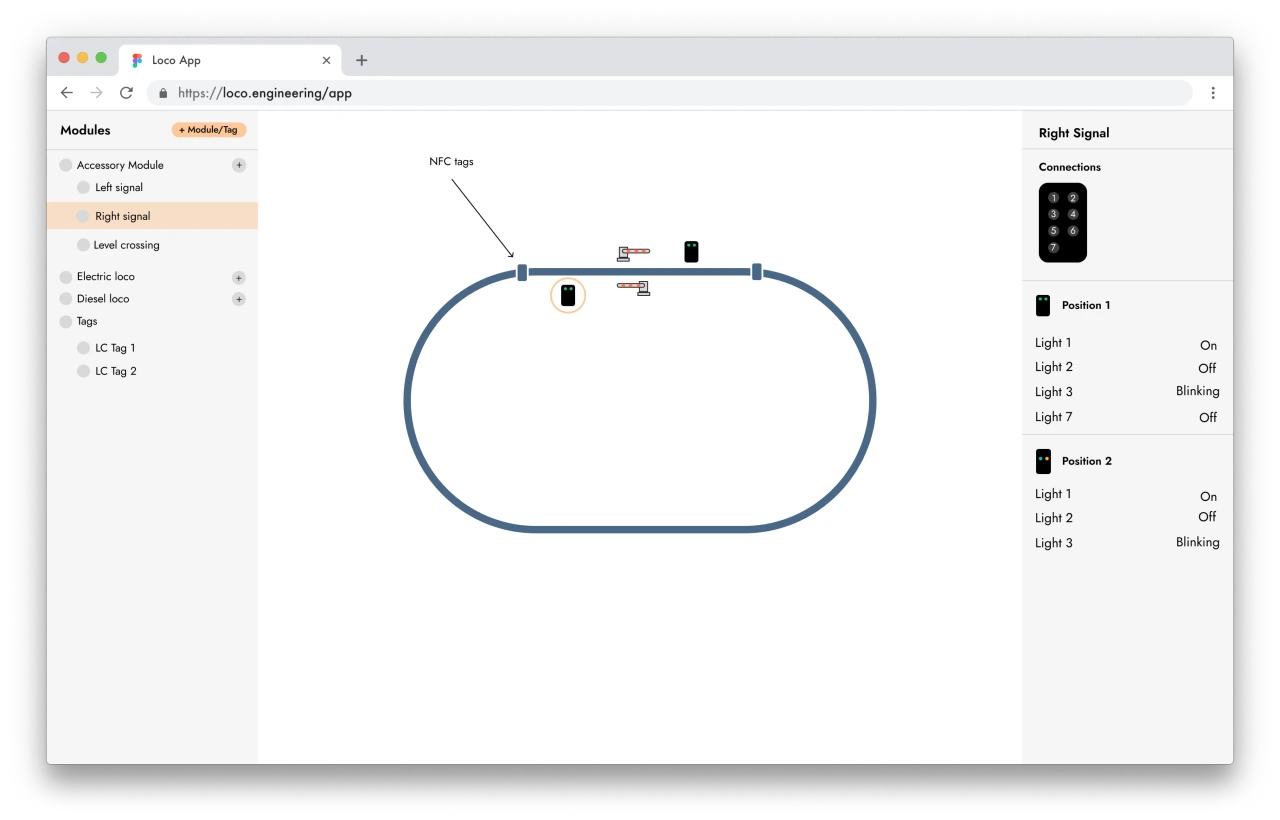Reload the page with refresh icon
Viewport: 1280px width, 820px height.
pyautogui.click(x=126, y=92)
